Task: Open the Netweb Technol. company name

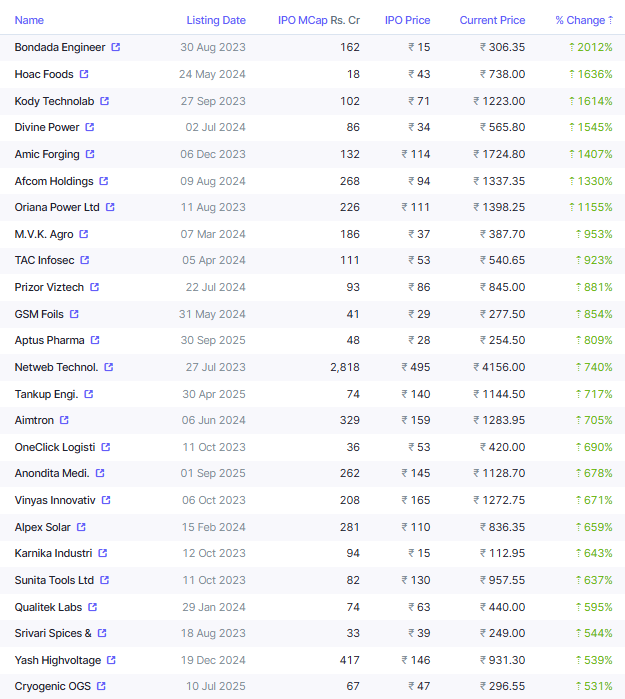Action: [x=56, y=367]
